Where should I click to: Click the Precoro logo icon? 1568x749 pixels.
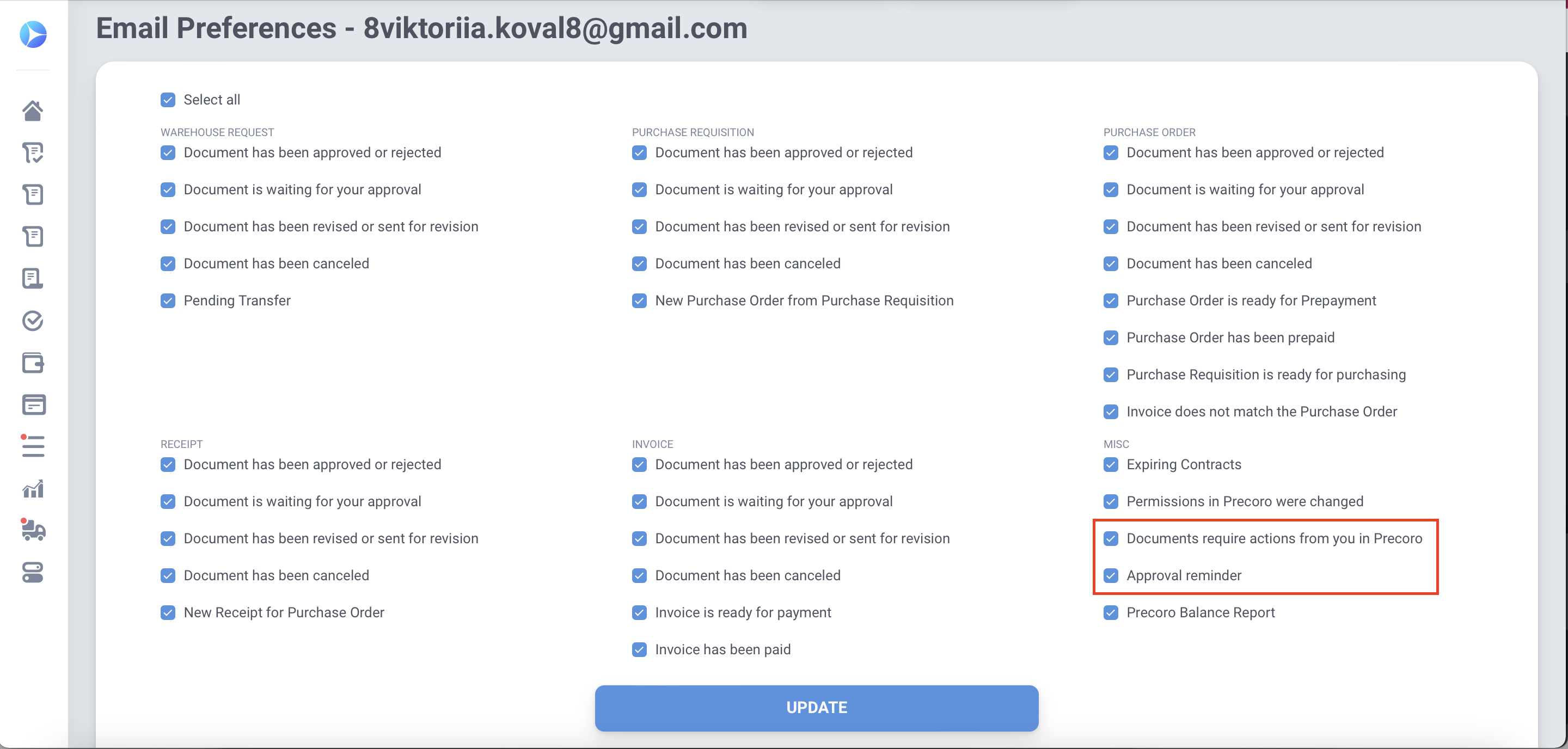33,34
